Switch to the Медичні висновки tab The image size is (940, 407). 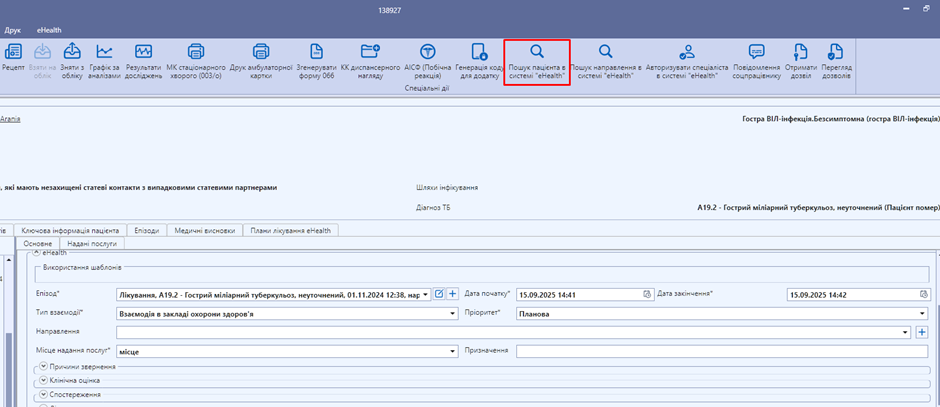pos(204,230)
